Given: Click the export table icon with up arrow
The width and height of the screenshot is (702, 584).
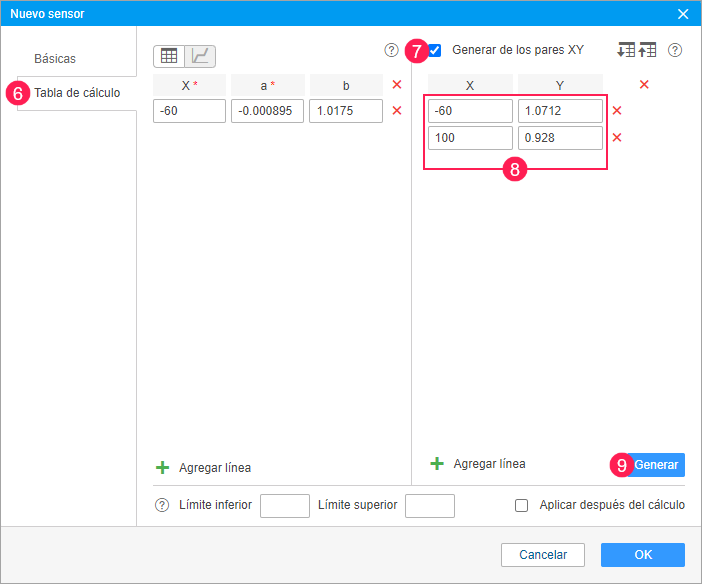Looking at the screenshot, I should pyautogui.click(x=647, y=50).
